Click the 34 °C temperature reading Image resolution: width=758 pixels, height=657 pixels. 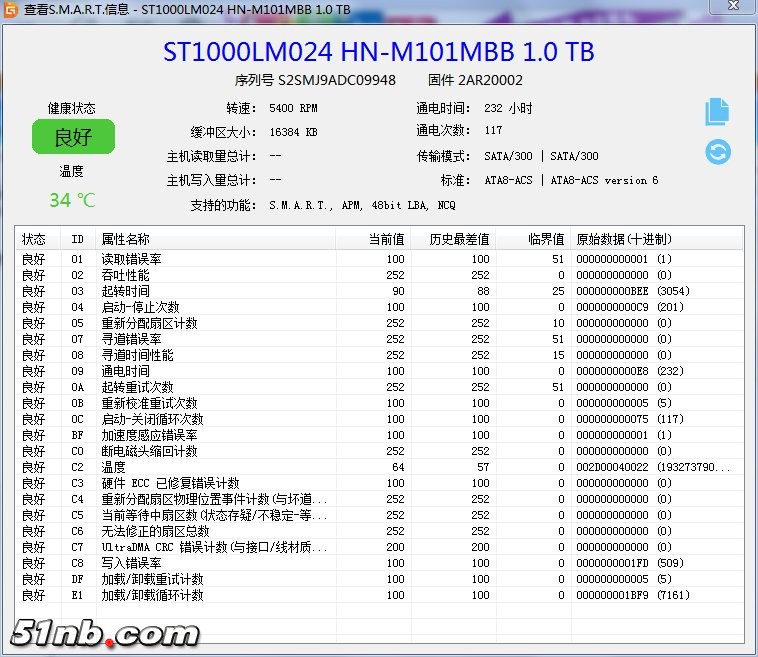click(72, 200)
